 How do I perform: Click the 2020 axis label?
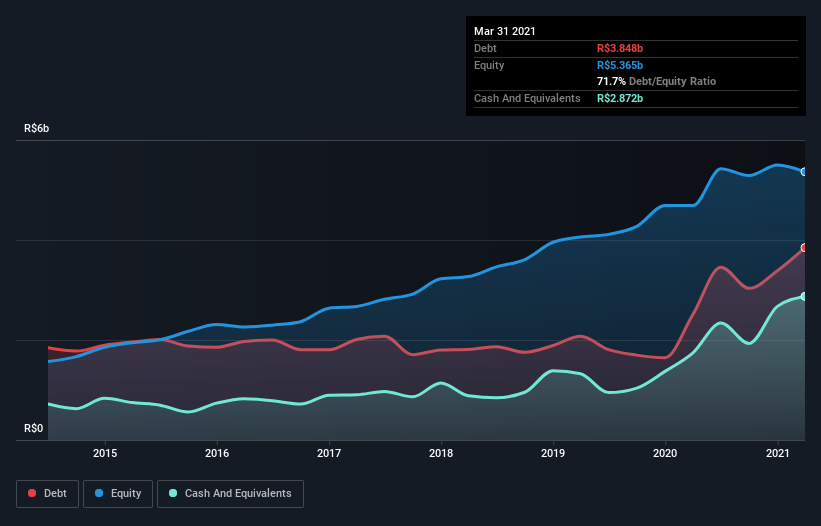[x=665, y=453]
